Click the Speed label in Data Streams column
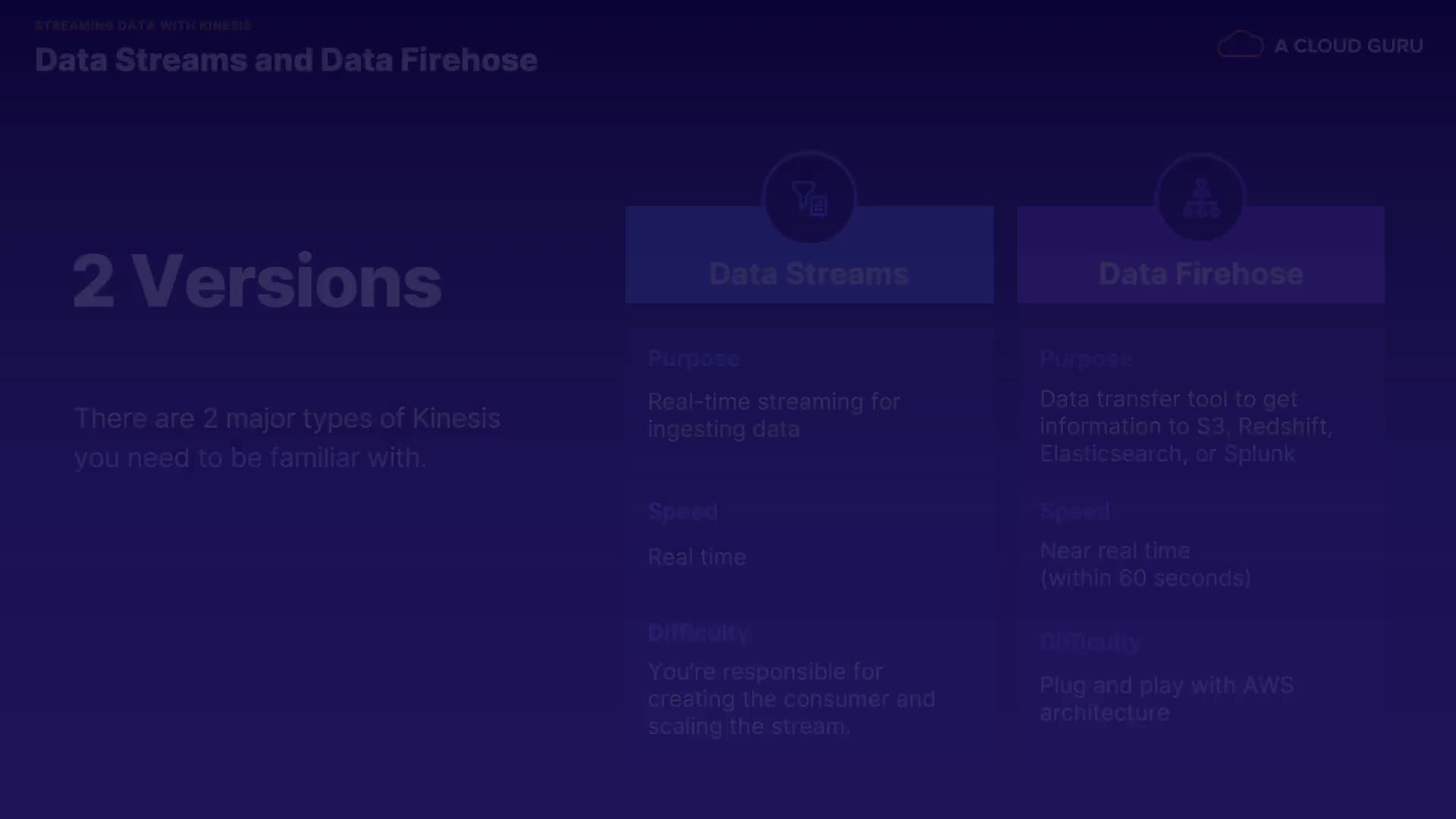The width and height of the screenshot is (1456, 819). click(682, 512)
